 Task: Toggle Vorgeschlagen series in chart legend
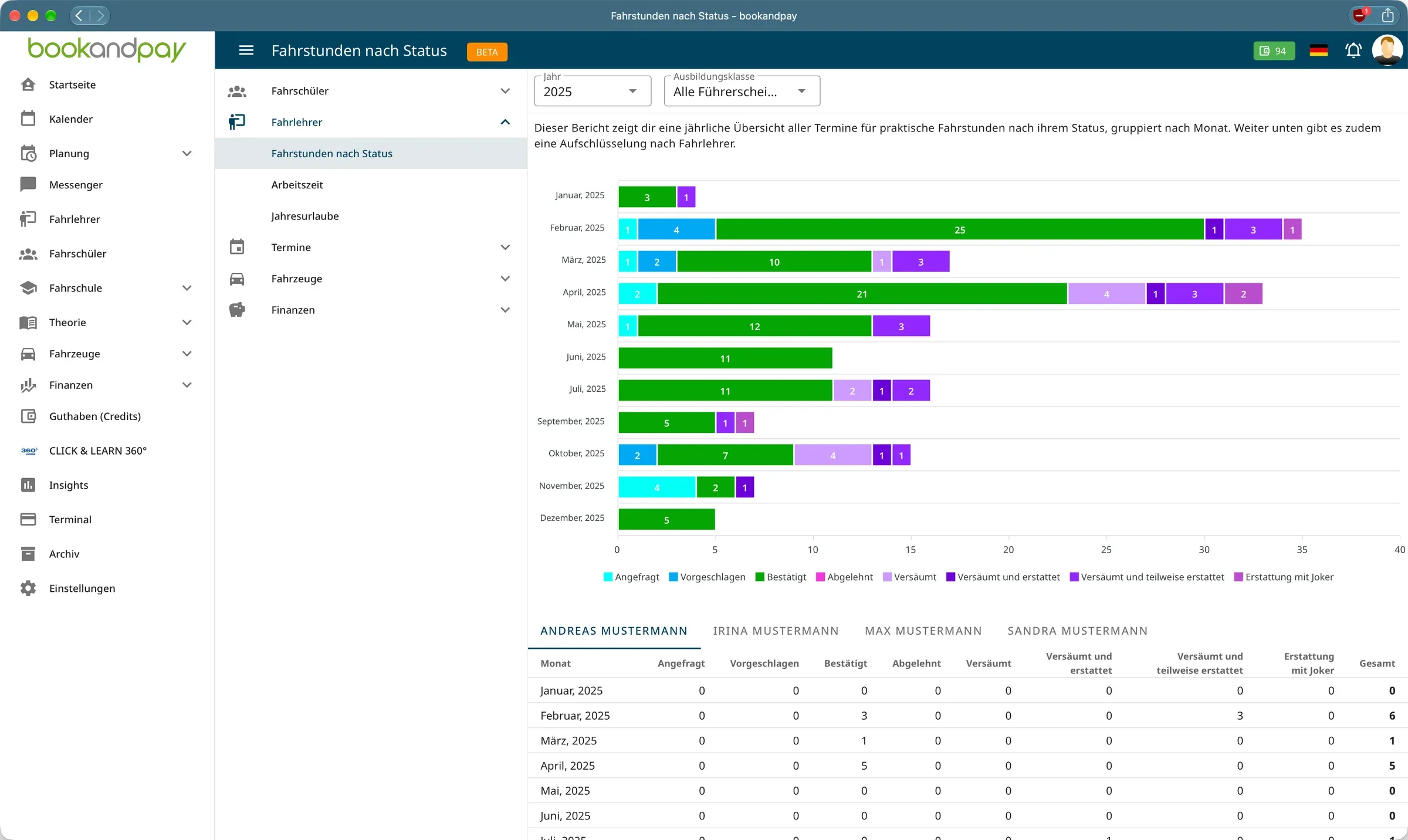pos(707,577)
